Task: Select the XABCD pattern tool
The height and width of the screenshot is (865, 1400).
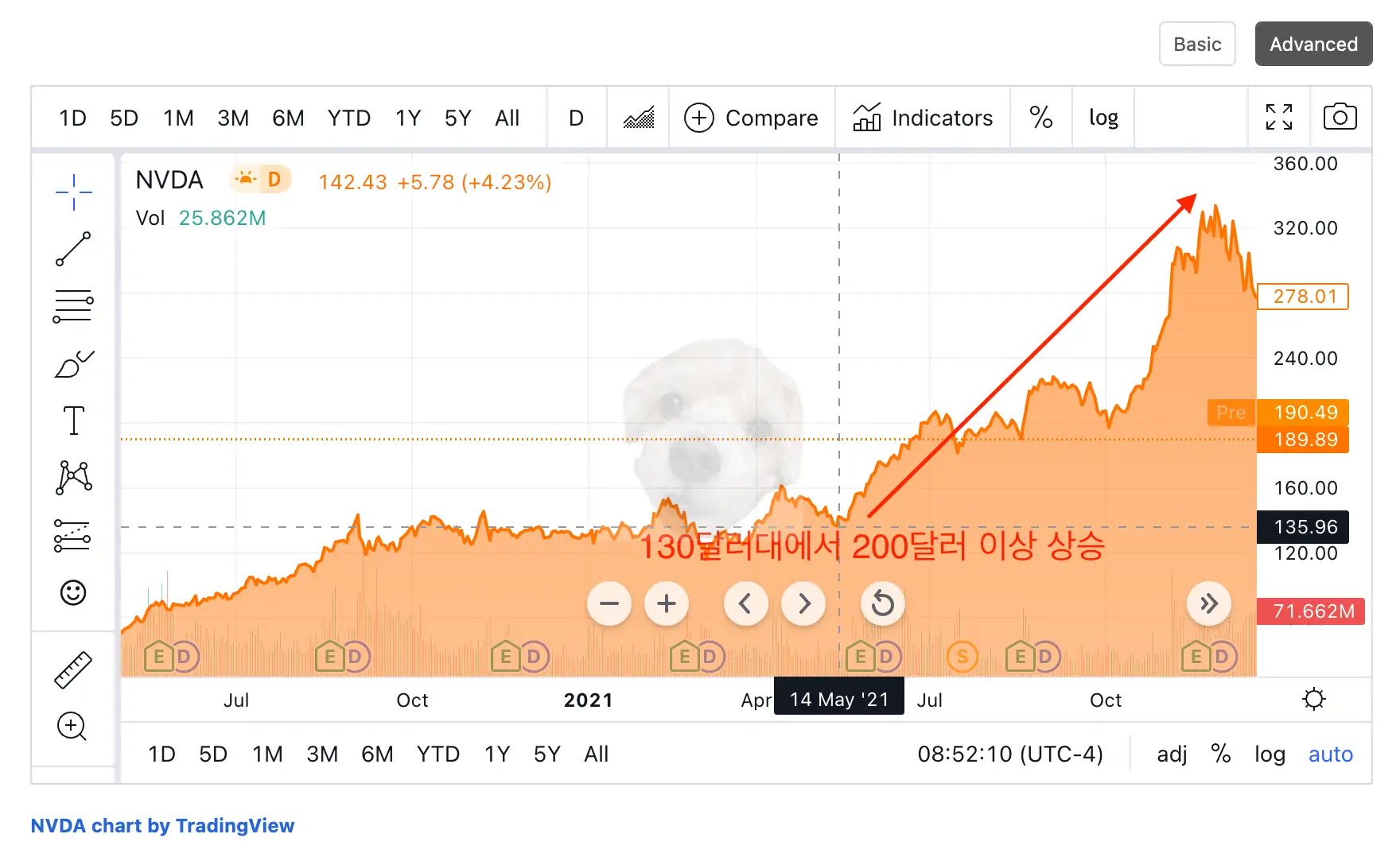Action: [72, 477]
